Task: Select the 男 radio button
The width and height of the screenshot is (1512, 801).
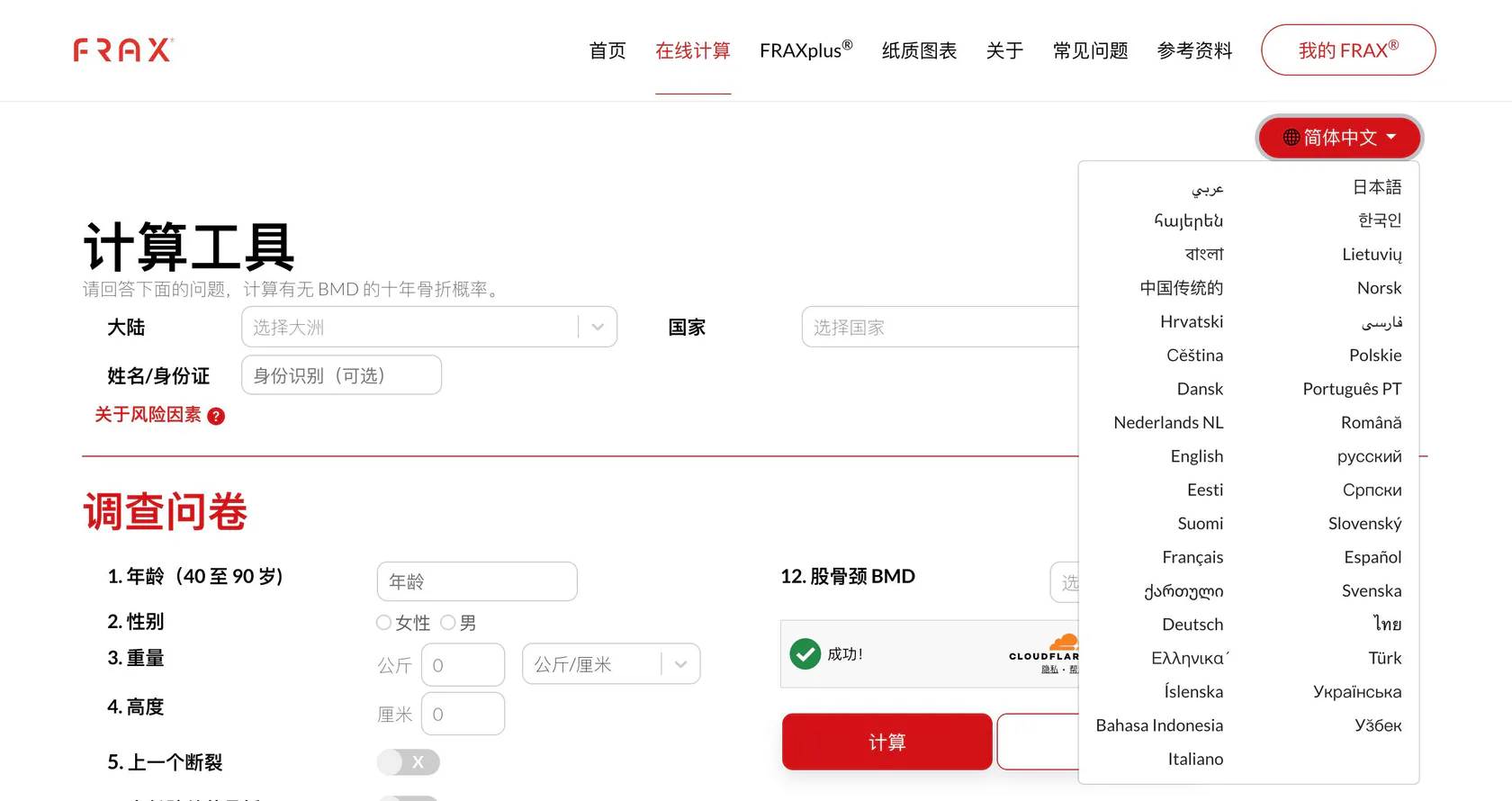Action: tap(448, 622)
